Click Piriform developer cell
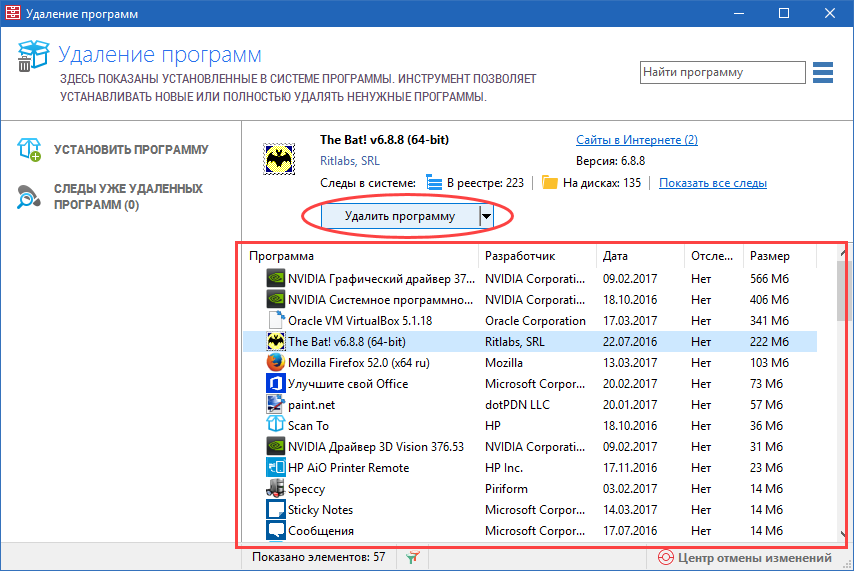The height and width of the screenshot is (571, 854). click(x=507, y=489)
